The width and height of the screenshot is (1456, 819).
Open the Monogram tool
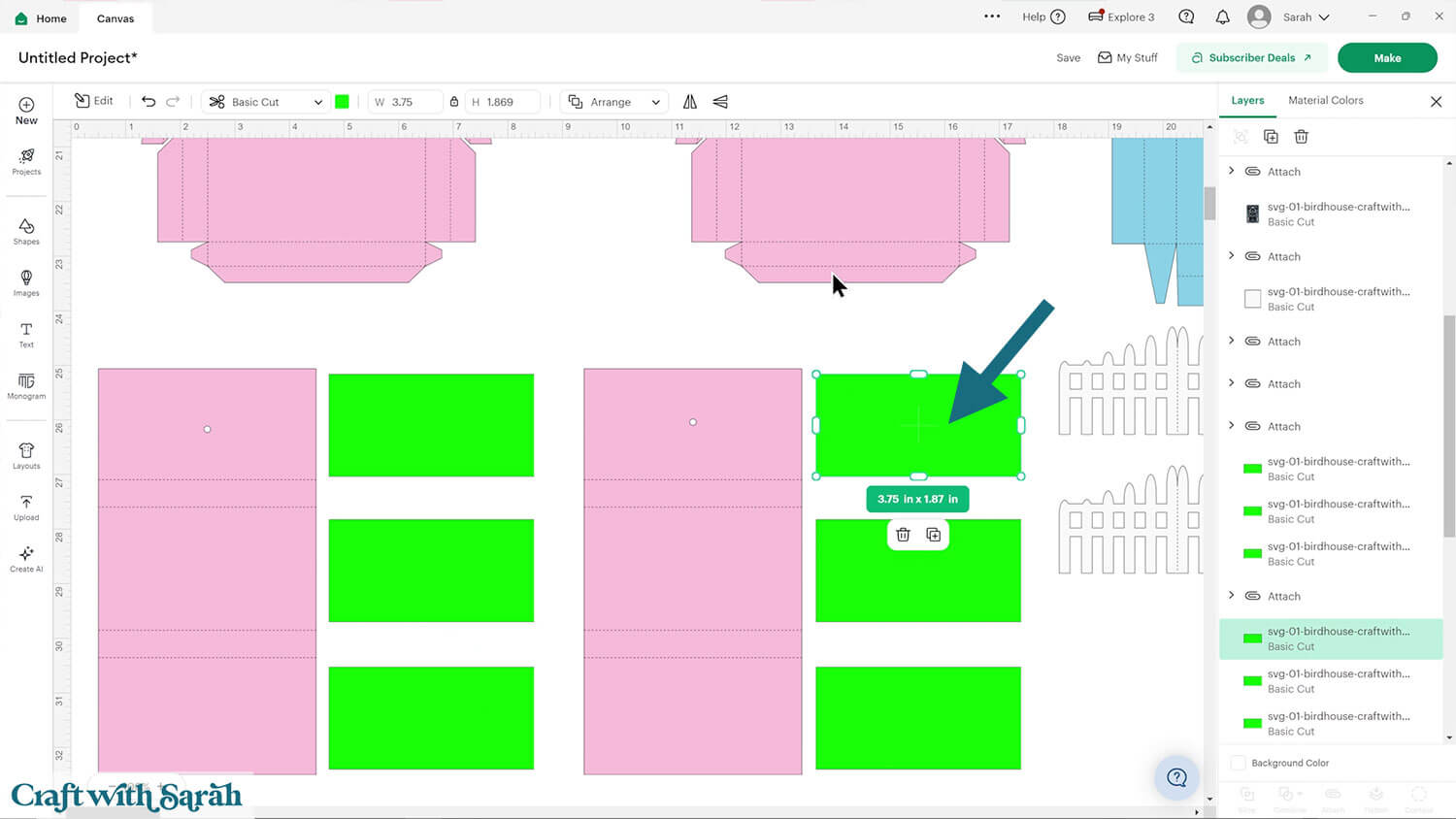tap(26, 386)
